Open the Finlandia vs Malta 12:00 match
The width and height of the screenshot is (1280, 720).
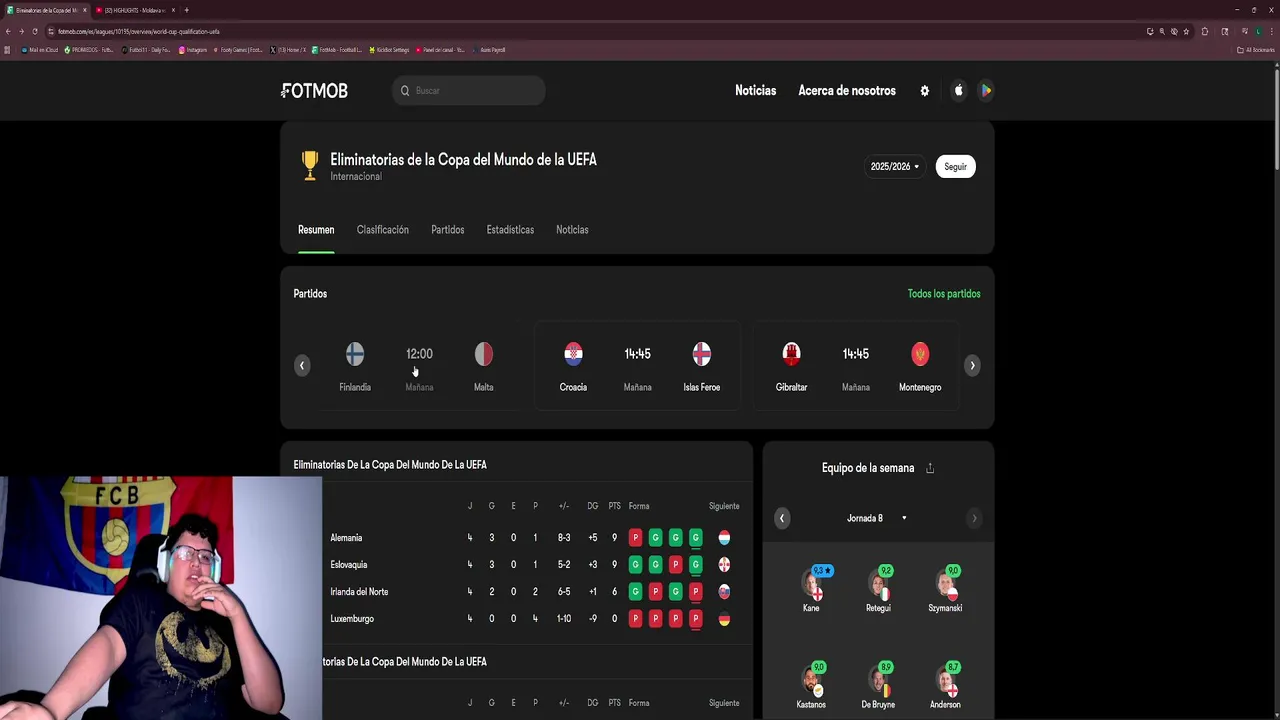419,366
